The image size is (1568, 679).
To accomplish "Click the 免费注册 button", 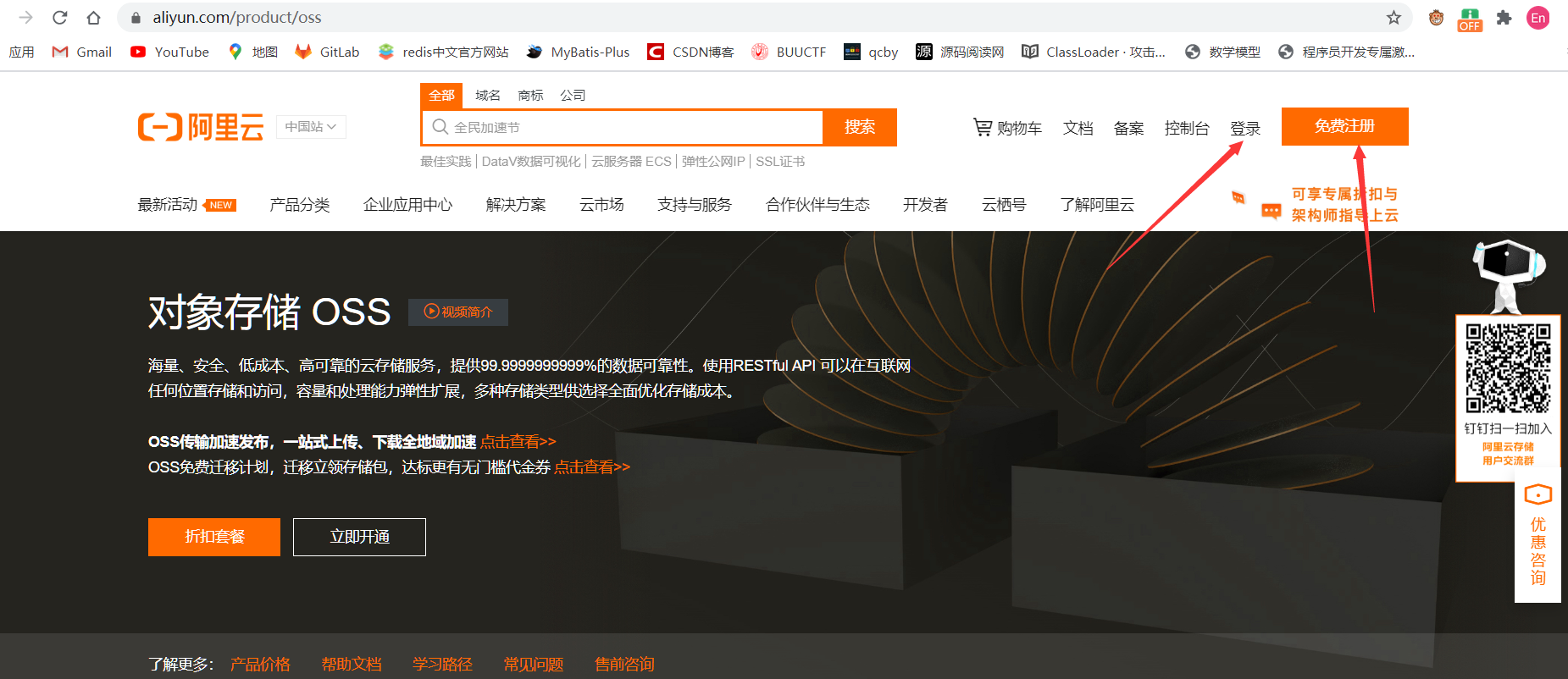I will (x=1344, y=126).
